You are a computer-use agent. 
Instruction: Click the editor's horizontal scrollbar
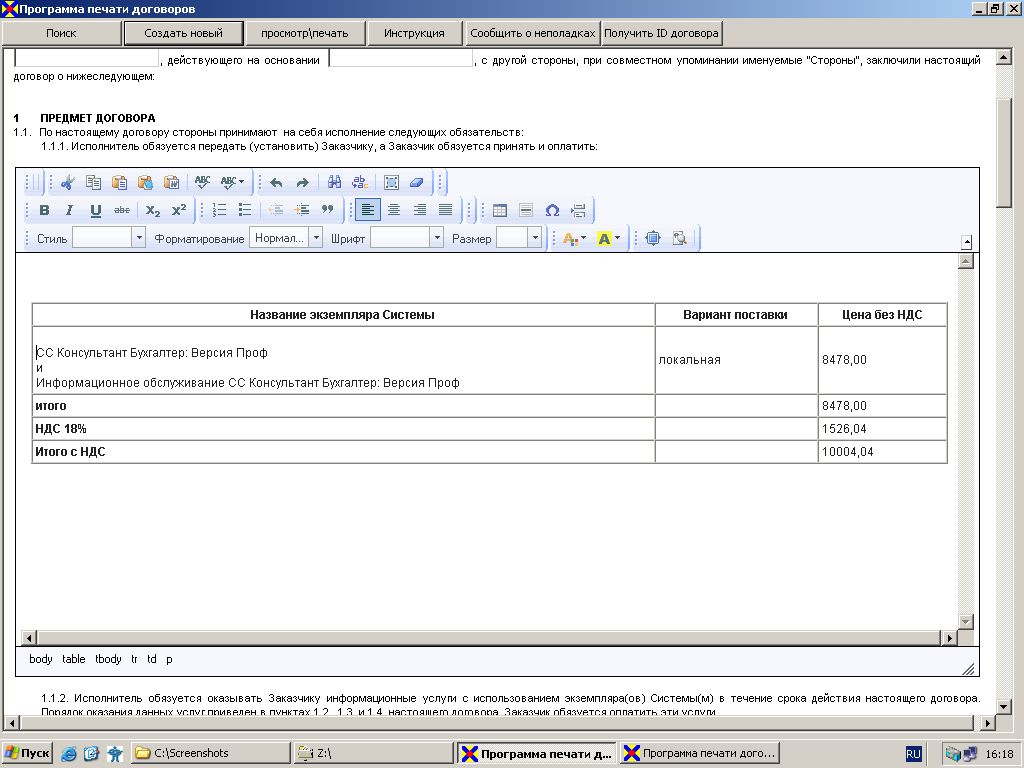click(x=488, y=637)
